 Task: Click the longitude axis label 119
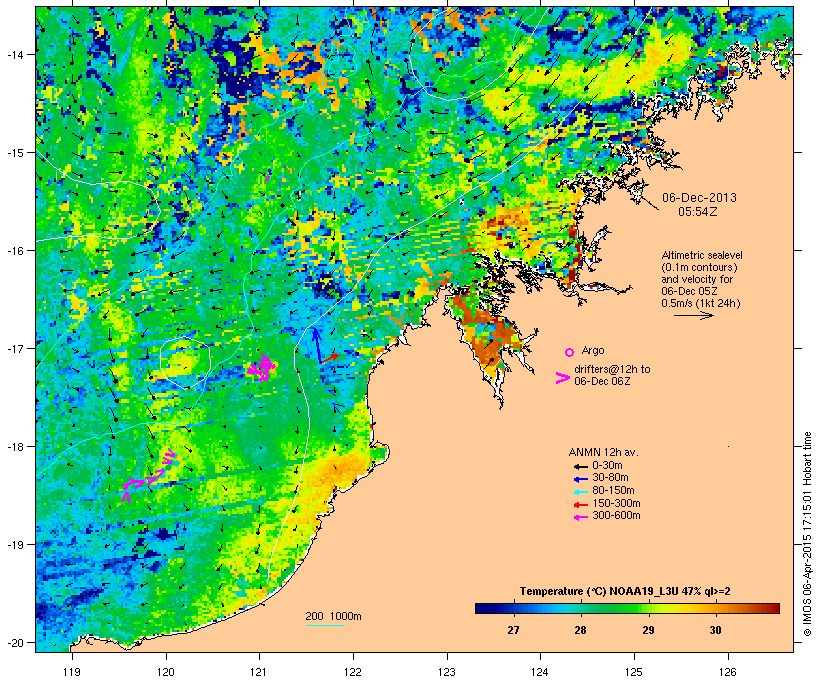coord(72,672)
